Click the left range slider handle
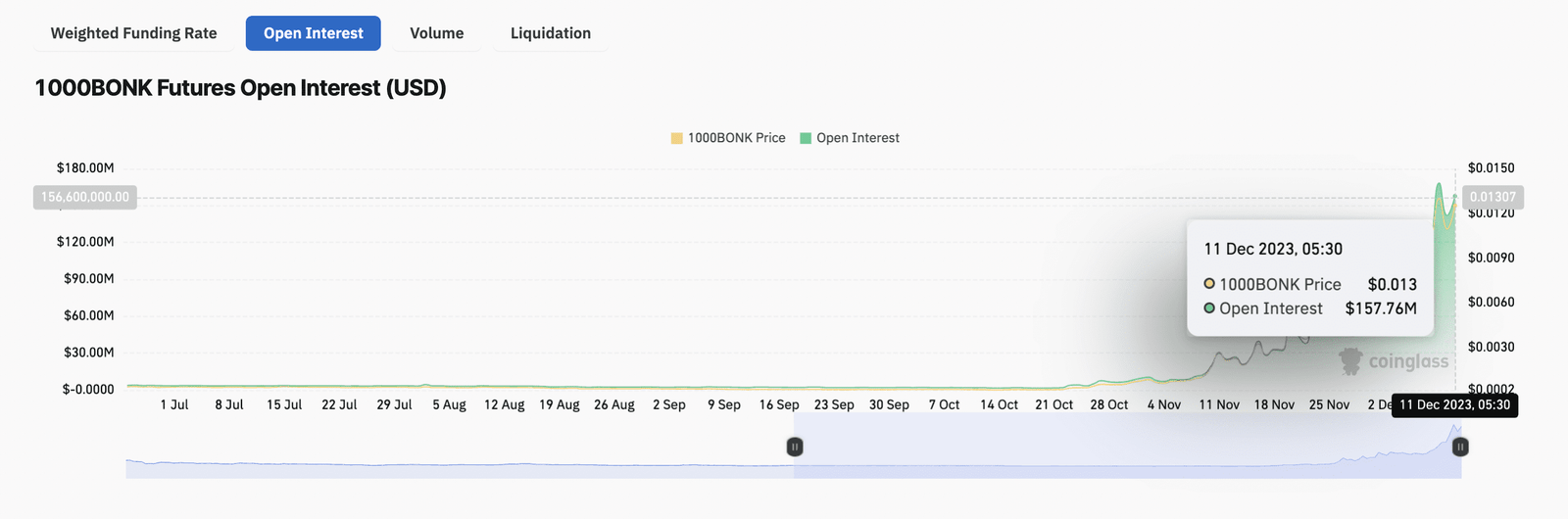This screenshot has height=519, width=1568. click(x=795, y=447)
